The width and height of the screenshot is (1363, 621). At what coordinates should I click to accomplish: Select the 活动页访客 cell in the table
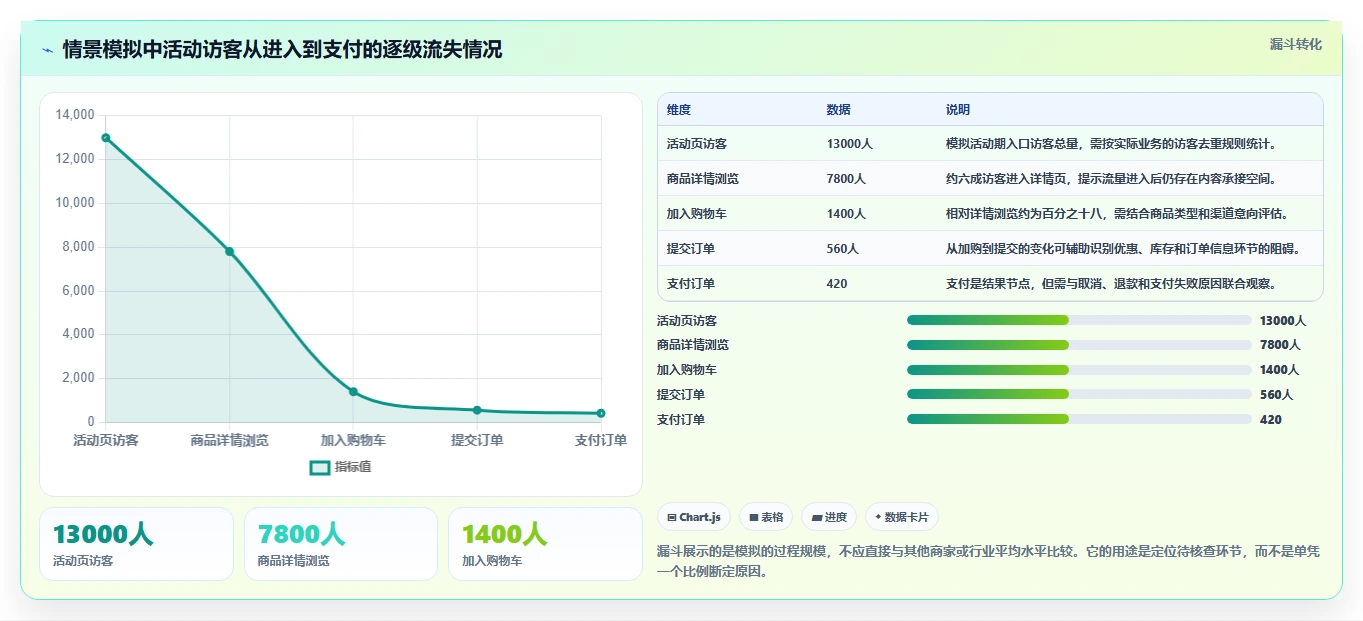697,144
